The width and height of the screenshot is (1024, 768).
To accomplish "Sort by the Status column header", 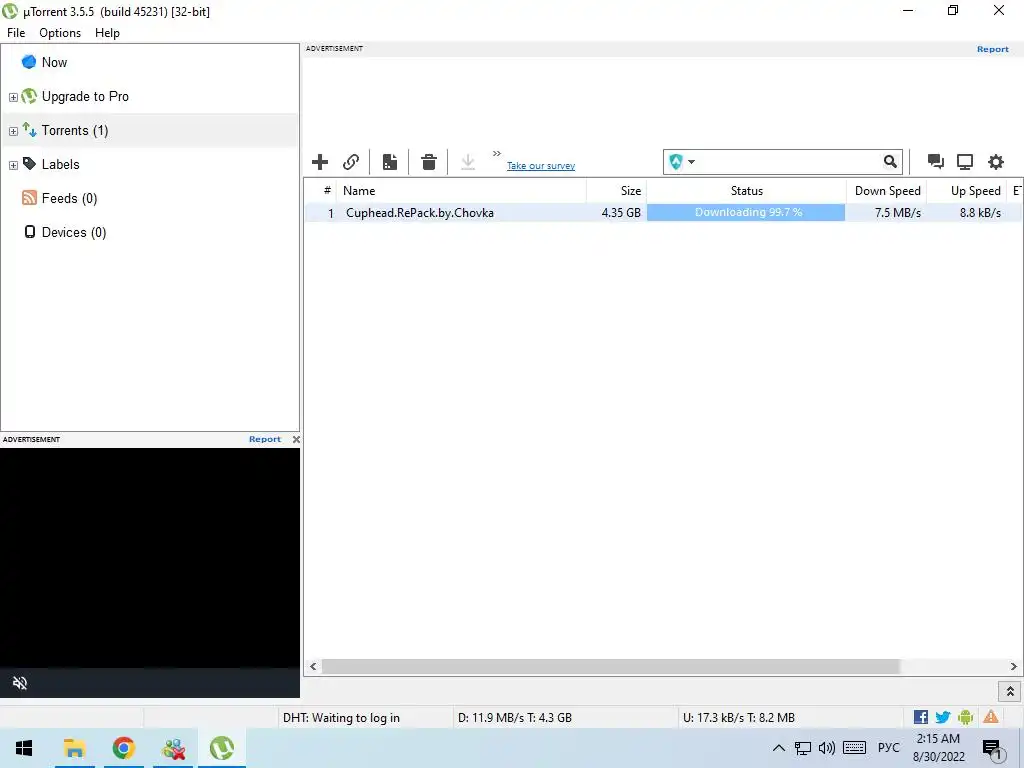I will tap(746, 191).
